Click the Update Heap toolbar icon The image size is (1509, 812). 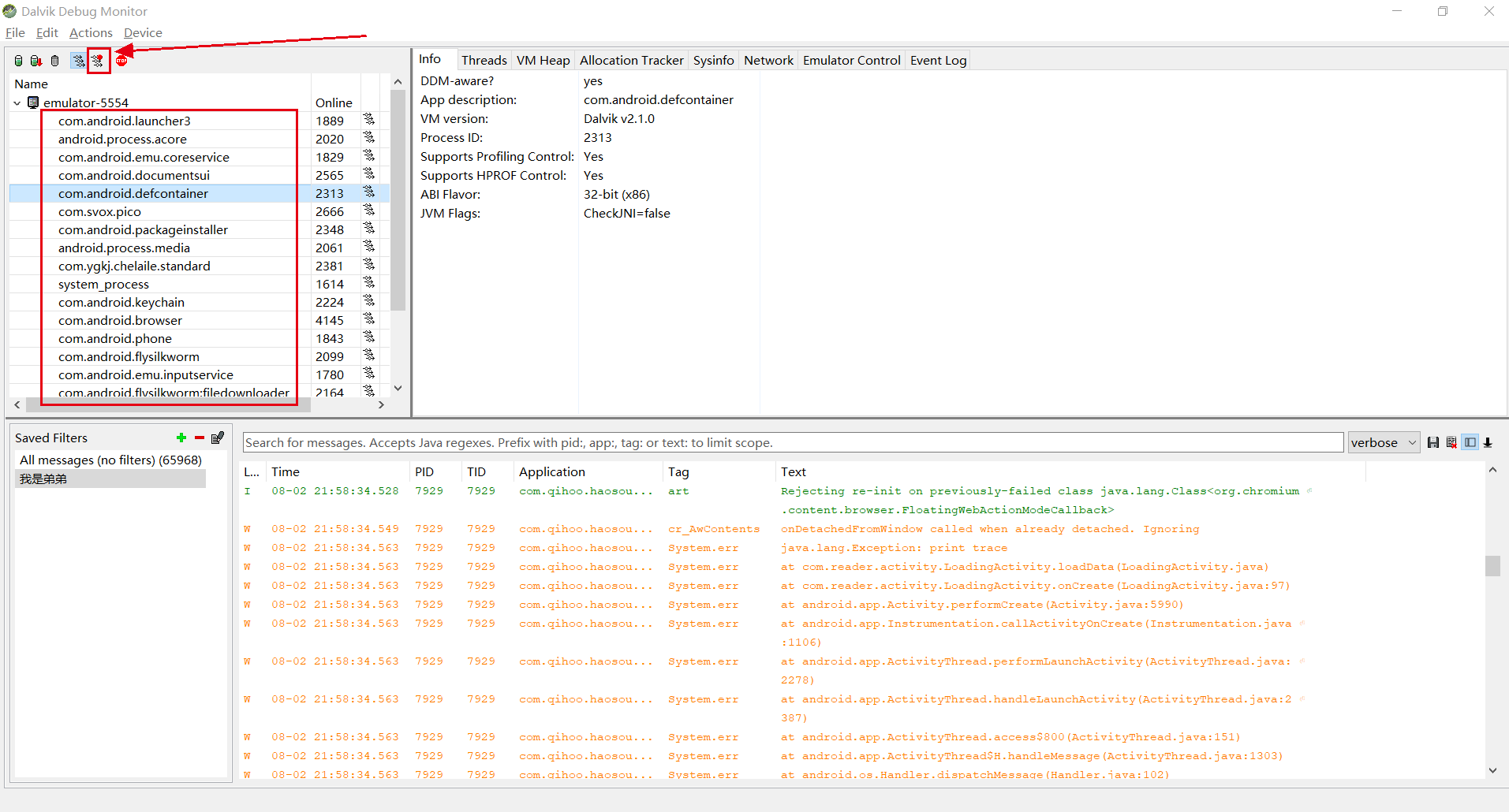19,61
